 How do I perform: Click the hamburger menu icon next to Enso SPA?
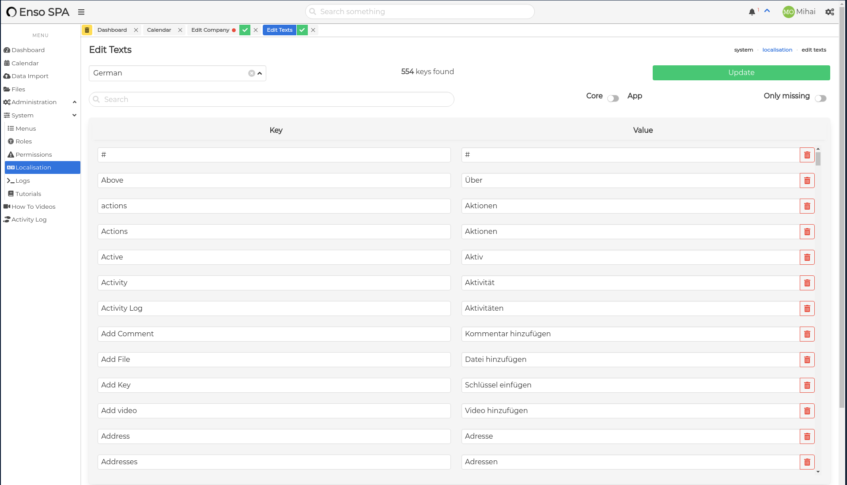point(81,12)
